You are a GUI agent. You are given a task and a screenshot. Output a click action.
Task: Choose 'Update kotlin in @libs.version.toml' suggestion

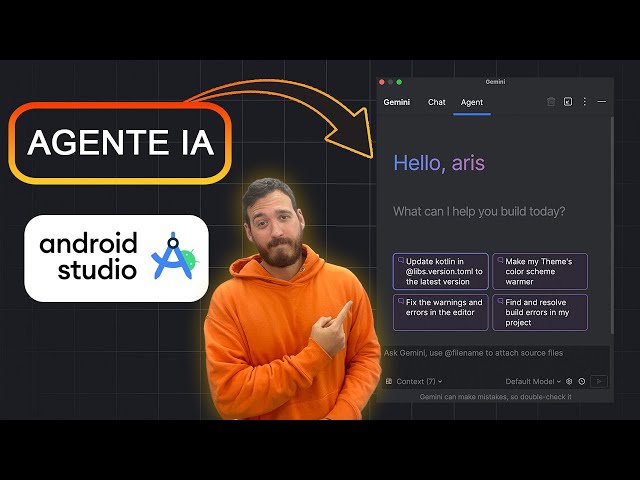(440, 271)
